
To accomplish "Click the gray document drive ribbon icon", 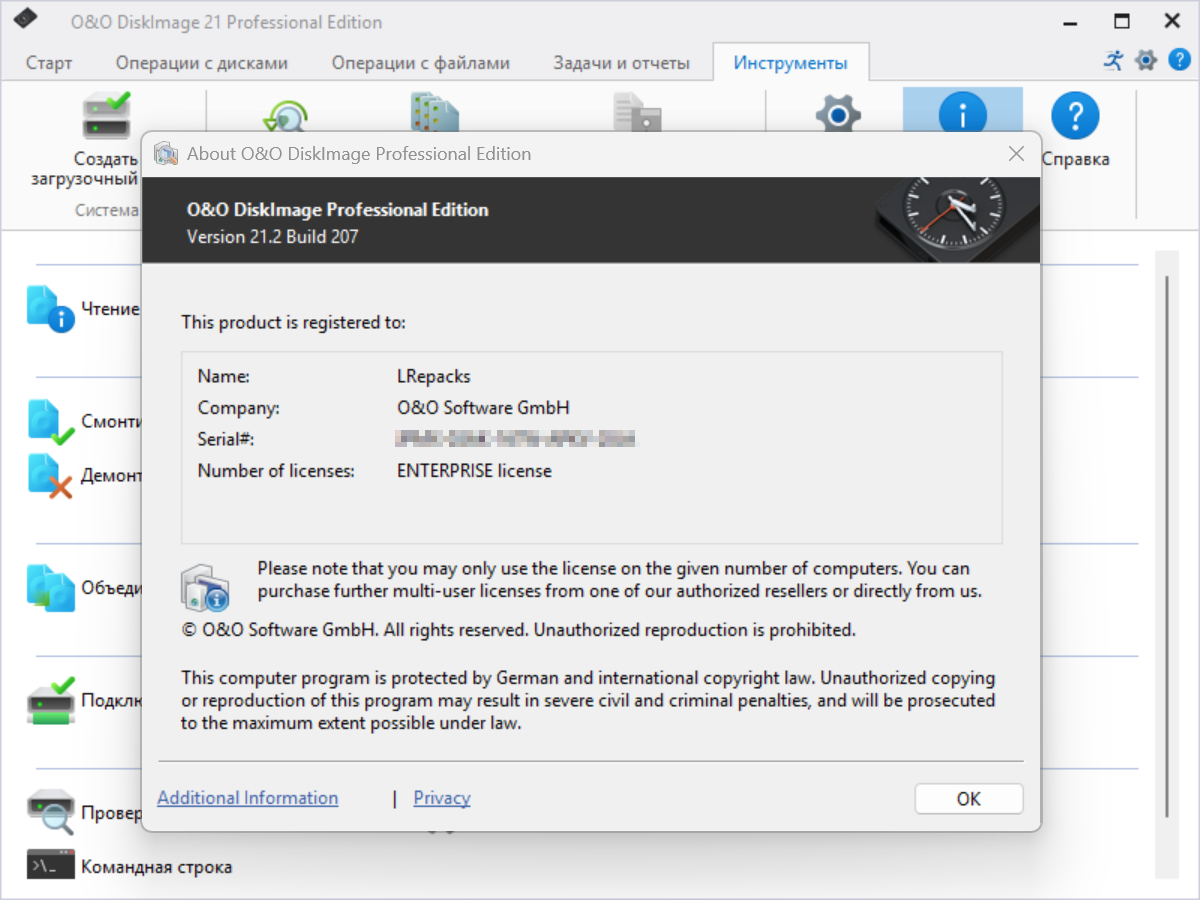I will [x=637, y=111].
